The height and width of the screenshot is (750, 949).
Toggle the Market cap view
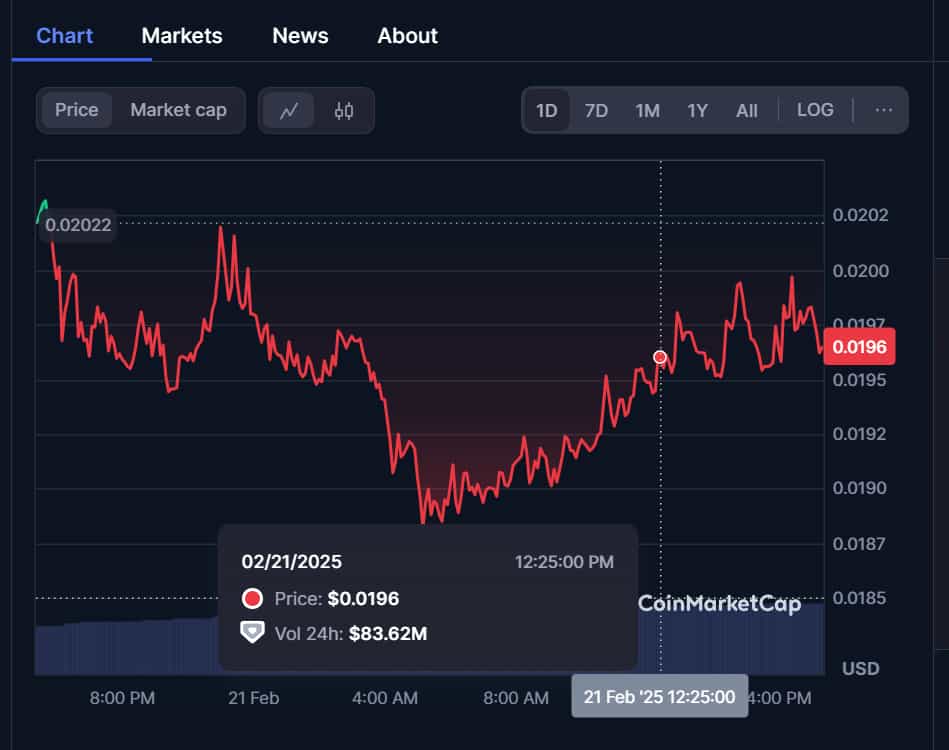tap(178, 110)
